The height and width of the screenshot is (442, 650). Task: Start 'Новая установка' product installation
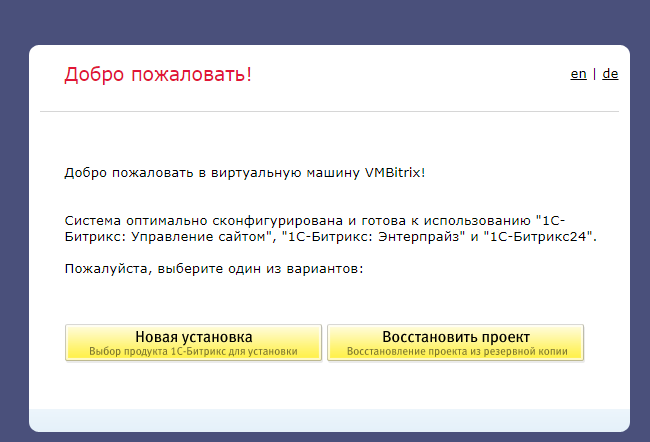tap(193, 342)
